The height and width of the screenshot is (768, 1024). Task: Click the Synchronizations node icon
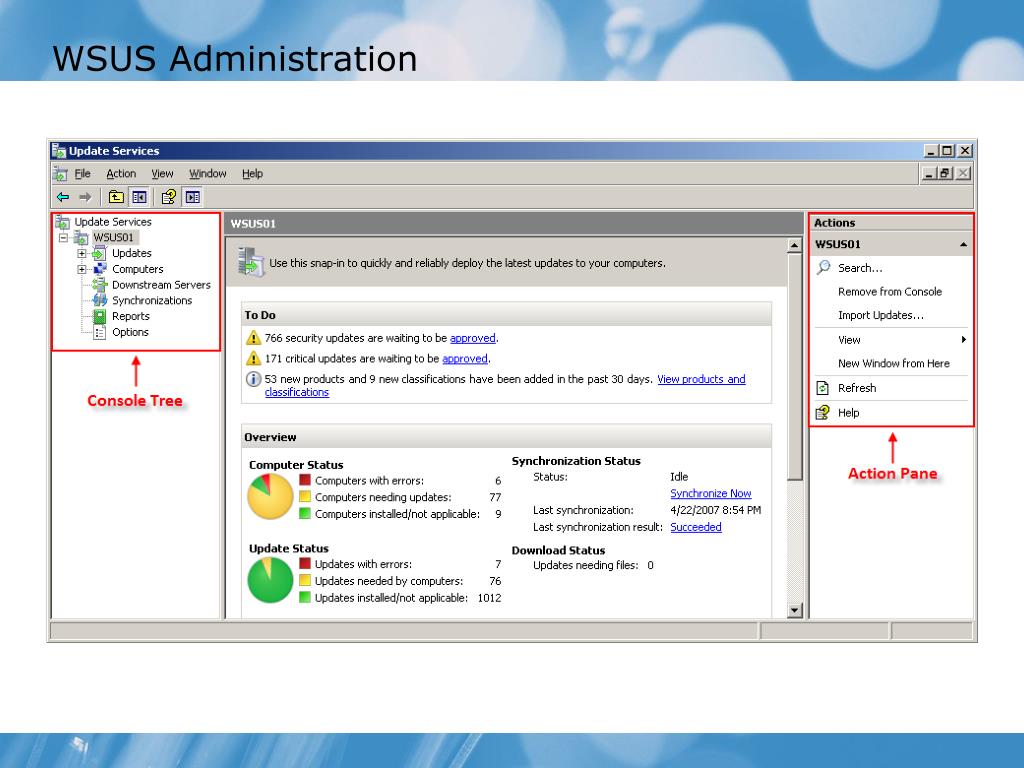(x=100, y=300)
